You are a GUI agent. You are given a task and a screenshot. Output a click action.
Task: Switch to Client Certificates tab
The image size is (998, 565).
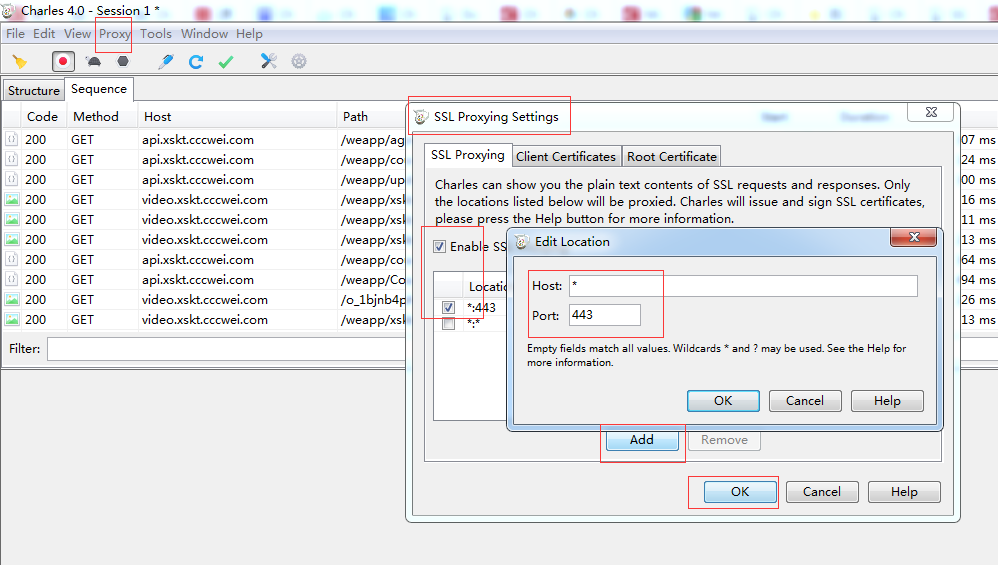(566, 157)
